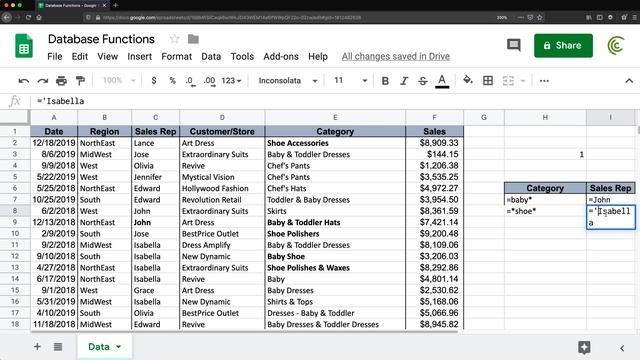Open the fill color bucket
Viewport: 640px width, 360px height.
[x=468, y=80]
